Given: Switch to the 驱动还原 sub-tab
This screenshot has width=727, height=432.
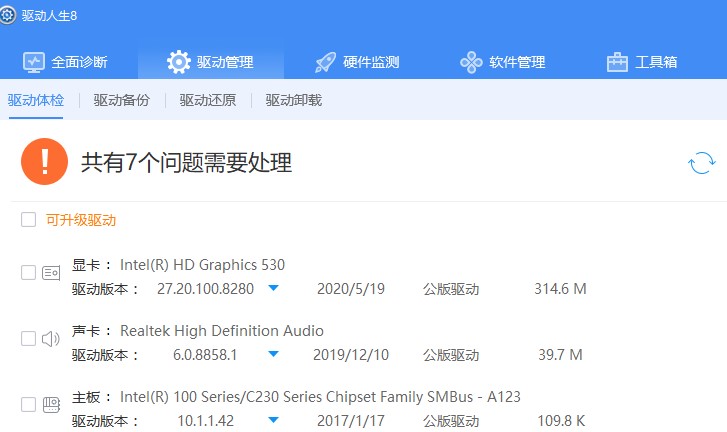Looking at the screenshot, I should pyautogui.click(x=208, y=100).
